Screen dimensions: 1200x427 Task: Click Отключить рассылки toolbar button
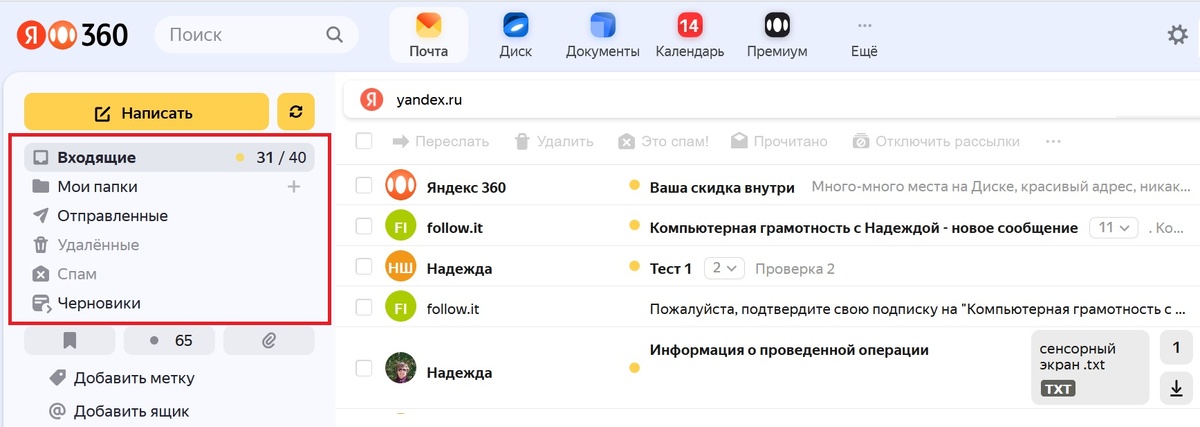point(936,141)
